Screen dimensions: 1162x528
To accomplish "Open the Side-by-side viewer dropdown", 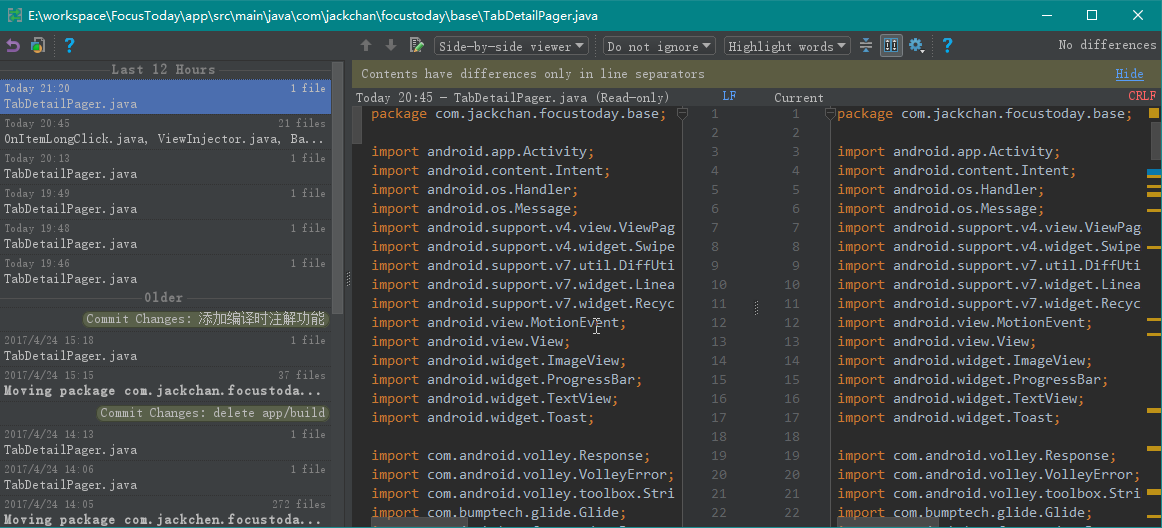I will click(x=511, y=46).
